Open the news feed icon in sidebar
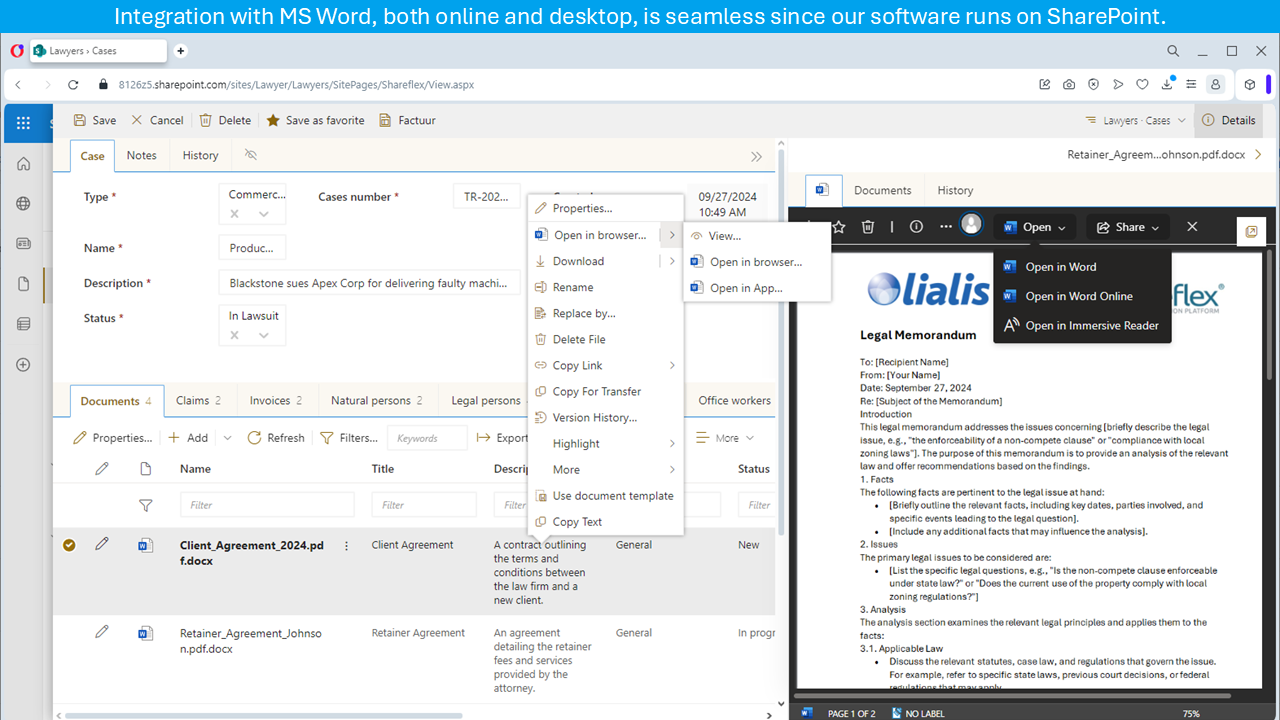 pyautogui.click(x=23, y=244)
